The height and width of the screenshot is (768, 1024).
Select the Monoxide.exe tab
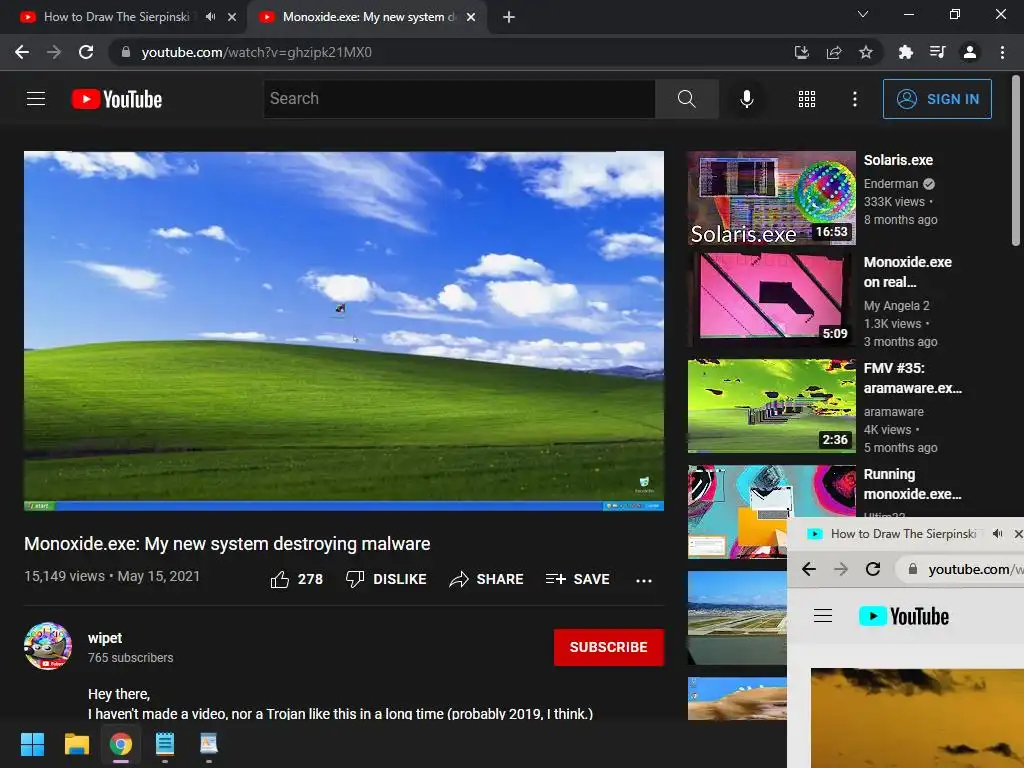point(369,17)
